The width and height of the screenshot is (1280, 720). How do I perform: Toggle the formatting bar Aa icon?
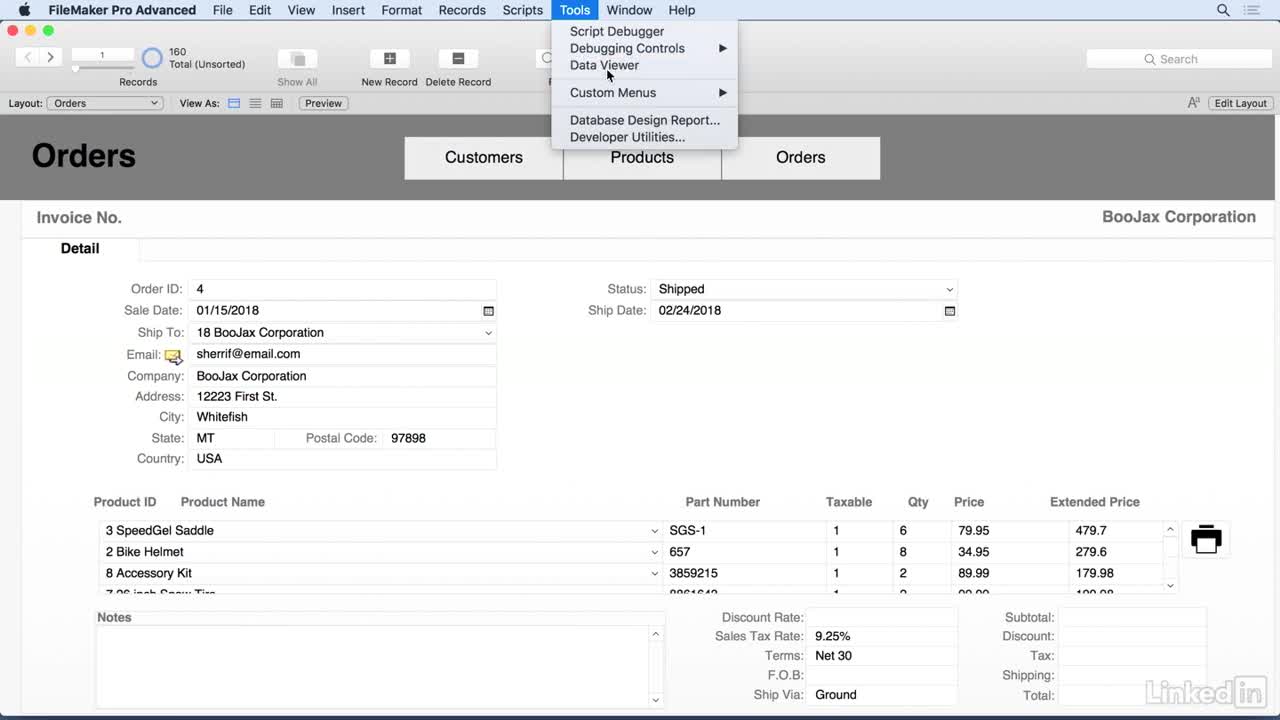(1193, 103)
